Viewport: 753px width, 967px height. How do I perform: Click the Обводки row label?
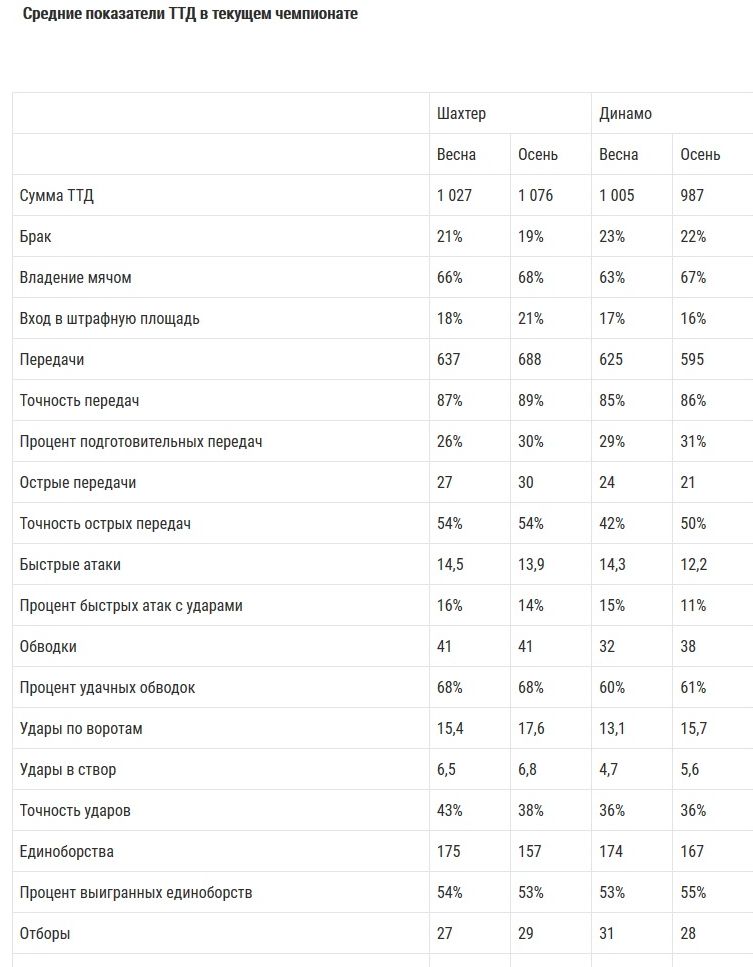(x=48, y=647)
